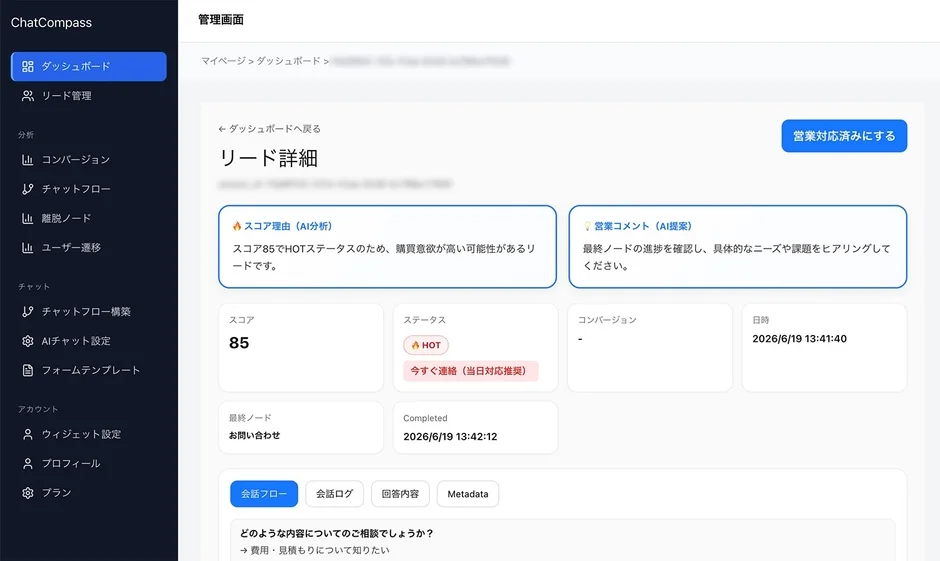Click the question どのような内容についてのご相談でしょうか？
This screenshot has width=940, height=561.
pyautogui.click(x=337, y=533)
